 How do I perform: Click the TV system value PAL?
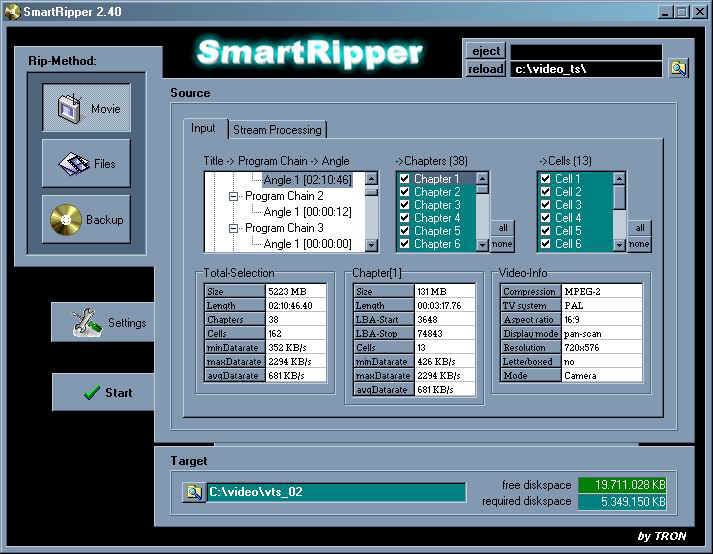pos(602,306)
